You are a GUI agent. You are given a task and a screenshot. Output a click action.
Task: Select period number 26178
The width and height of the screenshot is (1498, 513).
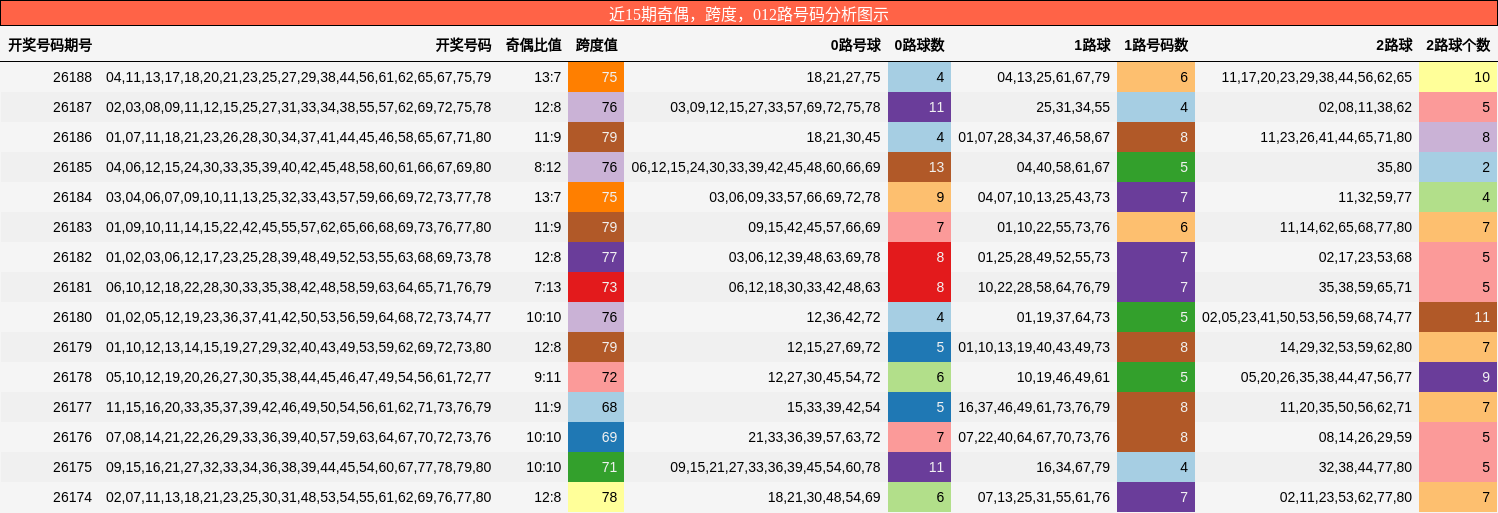[72, 377]
